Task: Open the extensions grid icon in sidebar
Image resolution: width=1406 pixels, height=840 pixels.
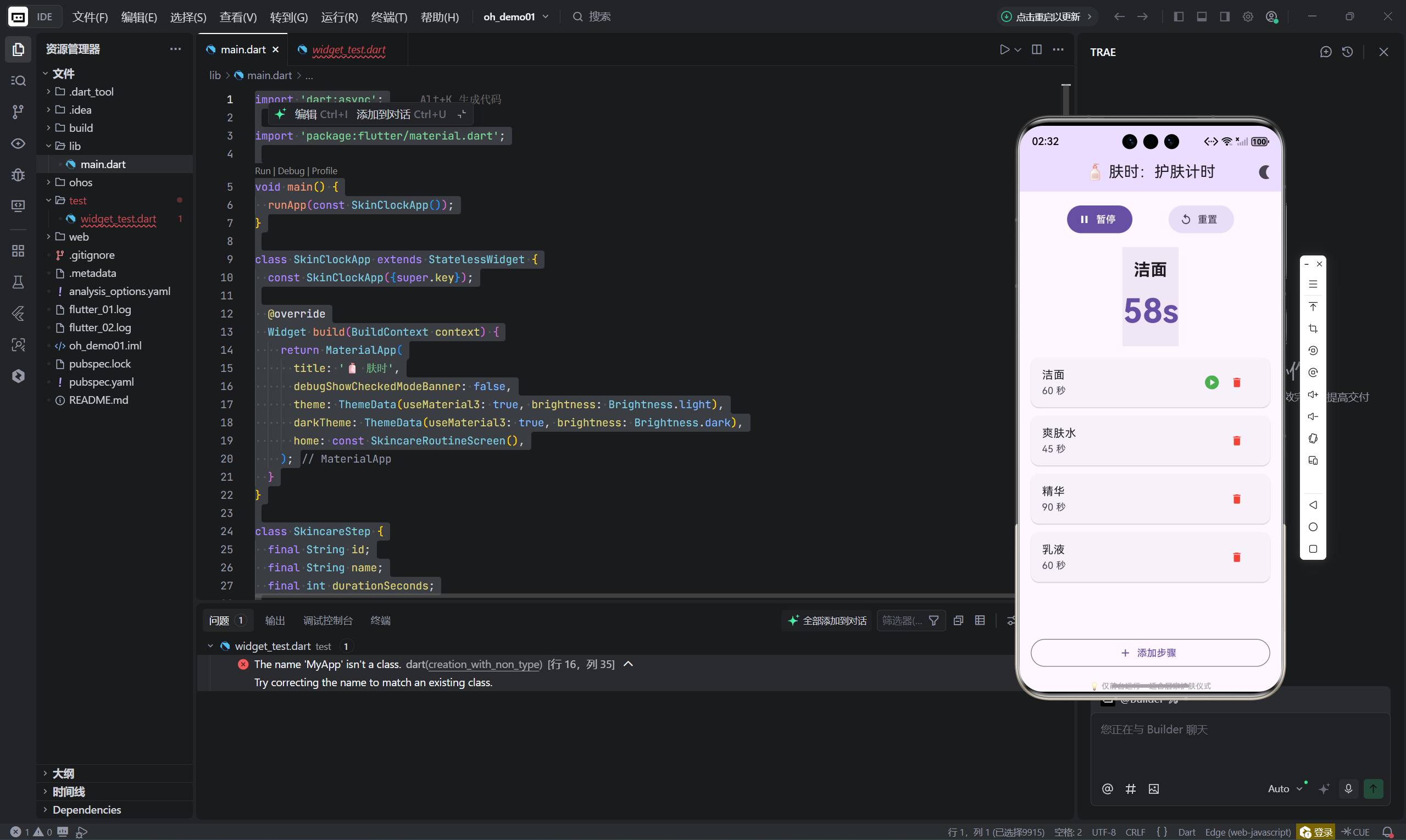Action: tap(18, 251)
